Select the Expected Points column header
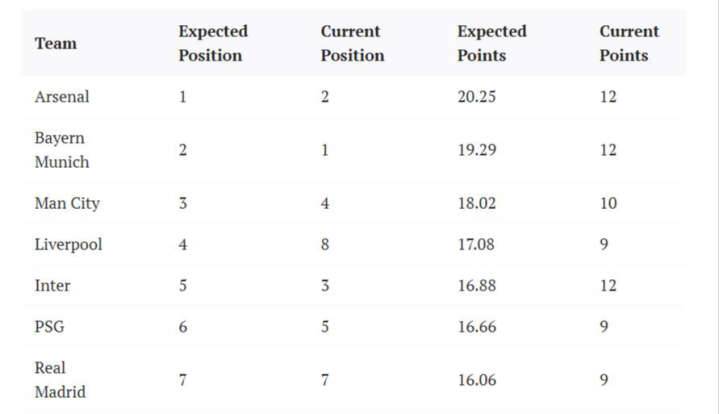Image resolution: width=719 pixels, height=414 pixels. pyautogui.click(x=492, y=44)
